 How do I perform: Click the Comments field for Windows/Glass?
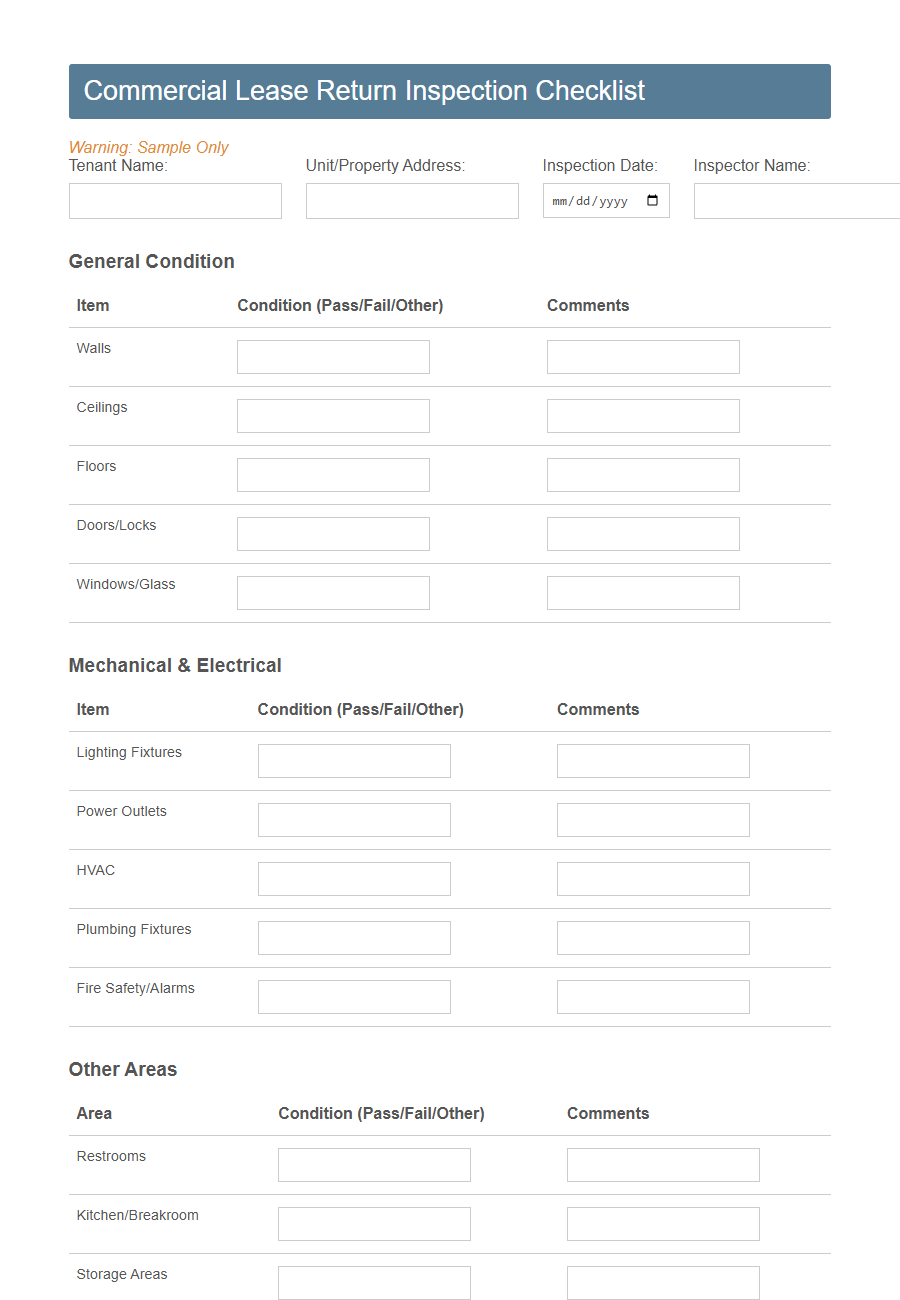pyautogui.click(x=643, y=592)
